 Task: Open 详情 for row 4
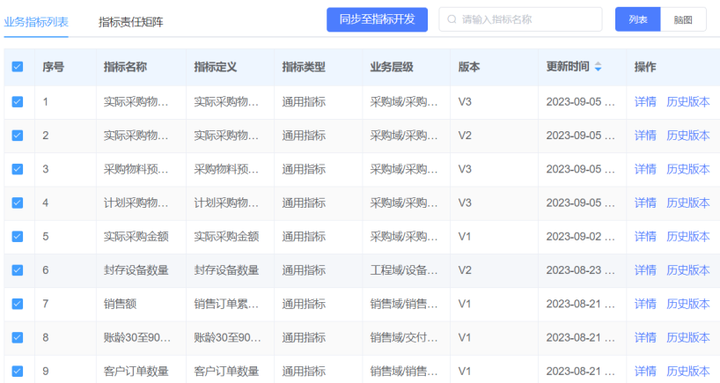tap(645, 203)
